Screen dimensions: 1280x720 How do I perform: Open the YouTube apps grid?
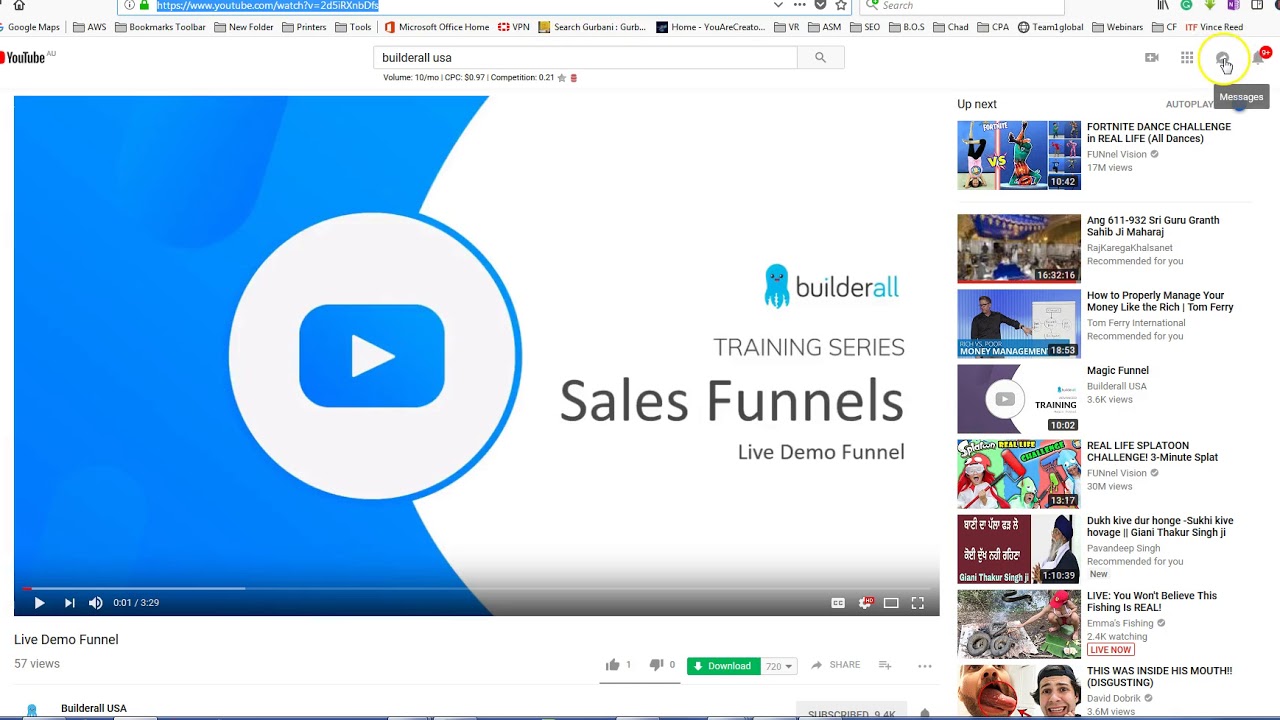(x=1187, y=58)
